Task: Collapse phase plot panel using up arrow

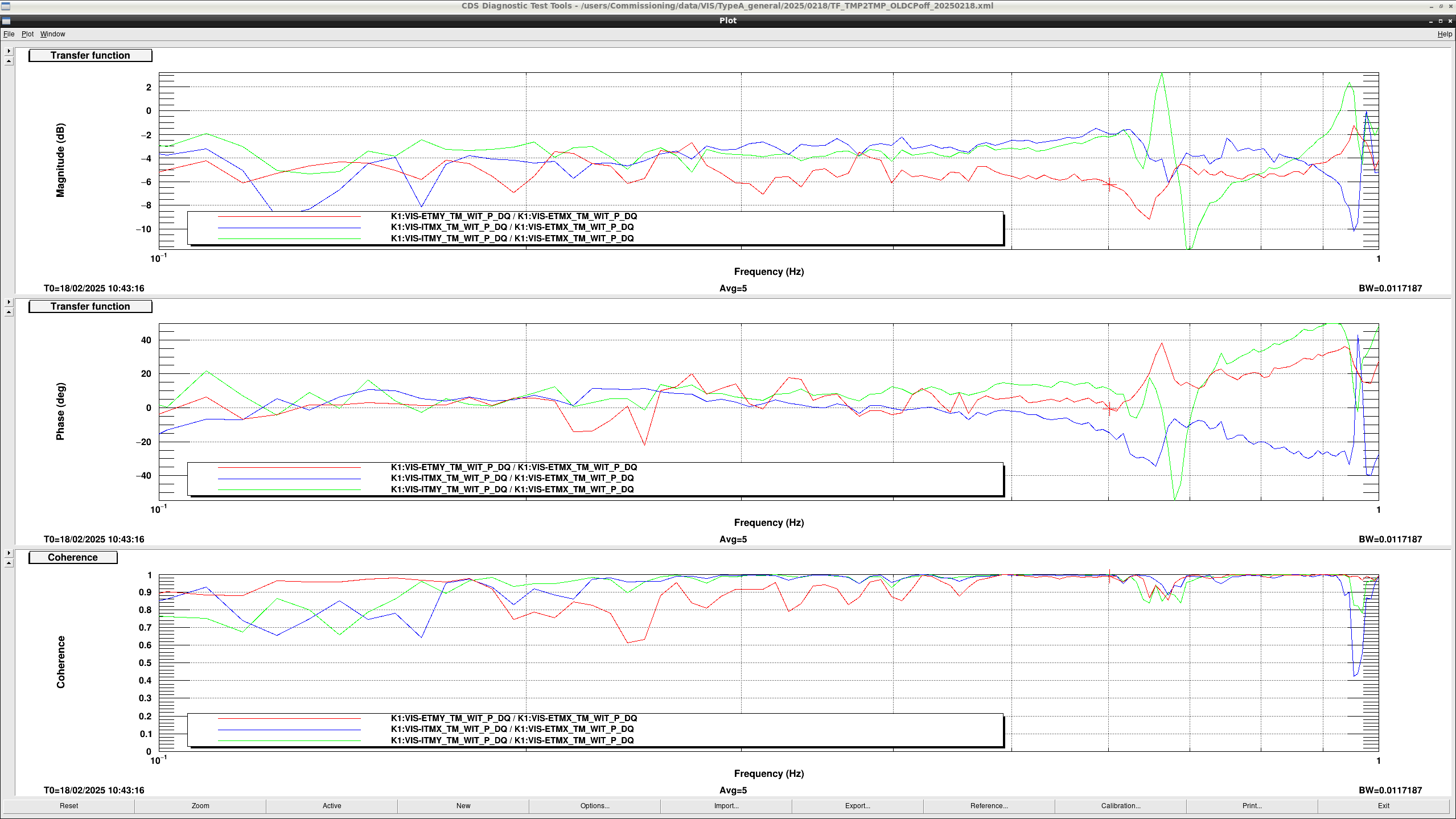Action: pyautogui.click(x=9, y=312)
